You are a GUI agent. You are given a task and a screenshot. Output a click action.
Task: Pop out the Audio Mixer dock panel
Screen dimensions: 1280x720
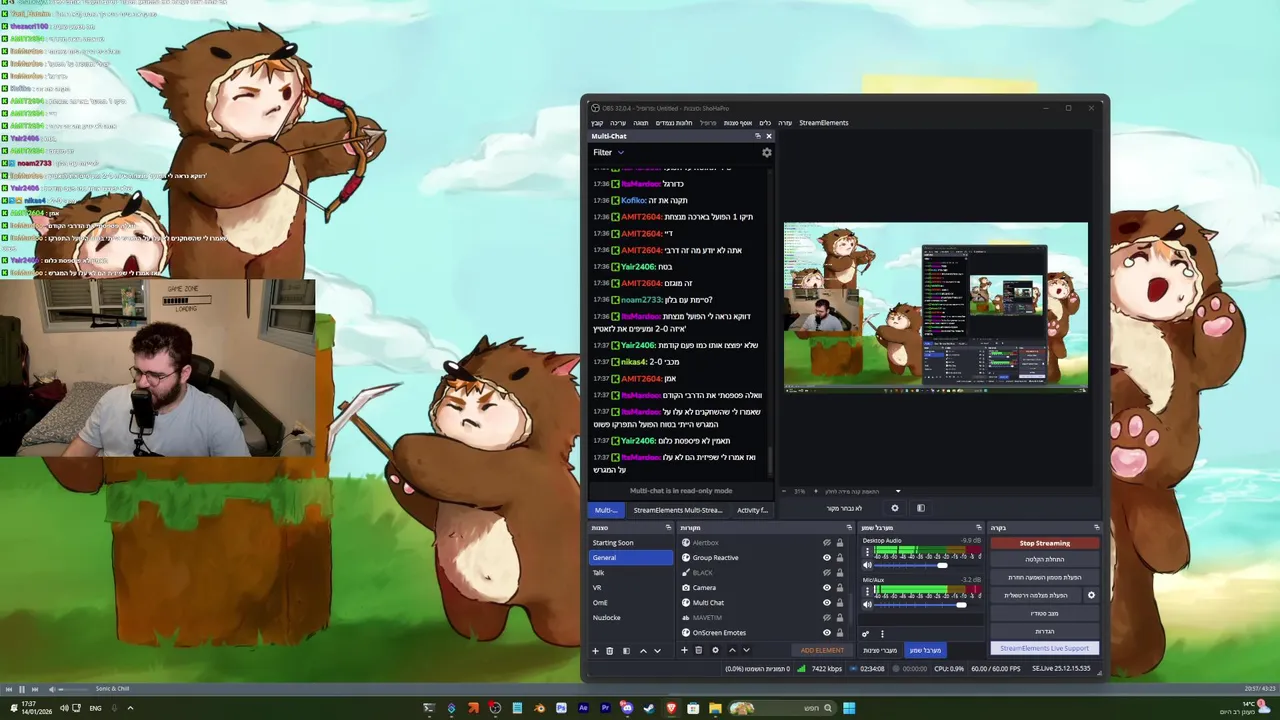pos(979,527)
